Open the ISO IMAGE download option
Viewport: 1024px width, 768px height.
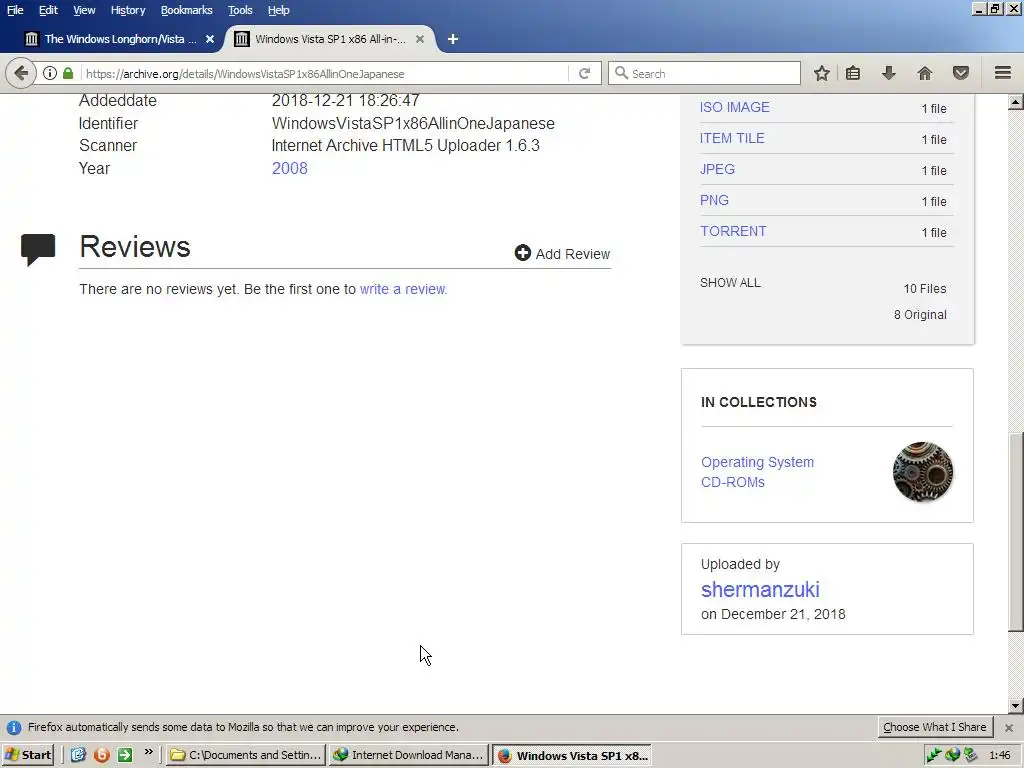735,107
